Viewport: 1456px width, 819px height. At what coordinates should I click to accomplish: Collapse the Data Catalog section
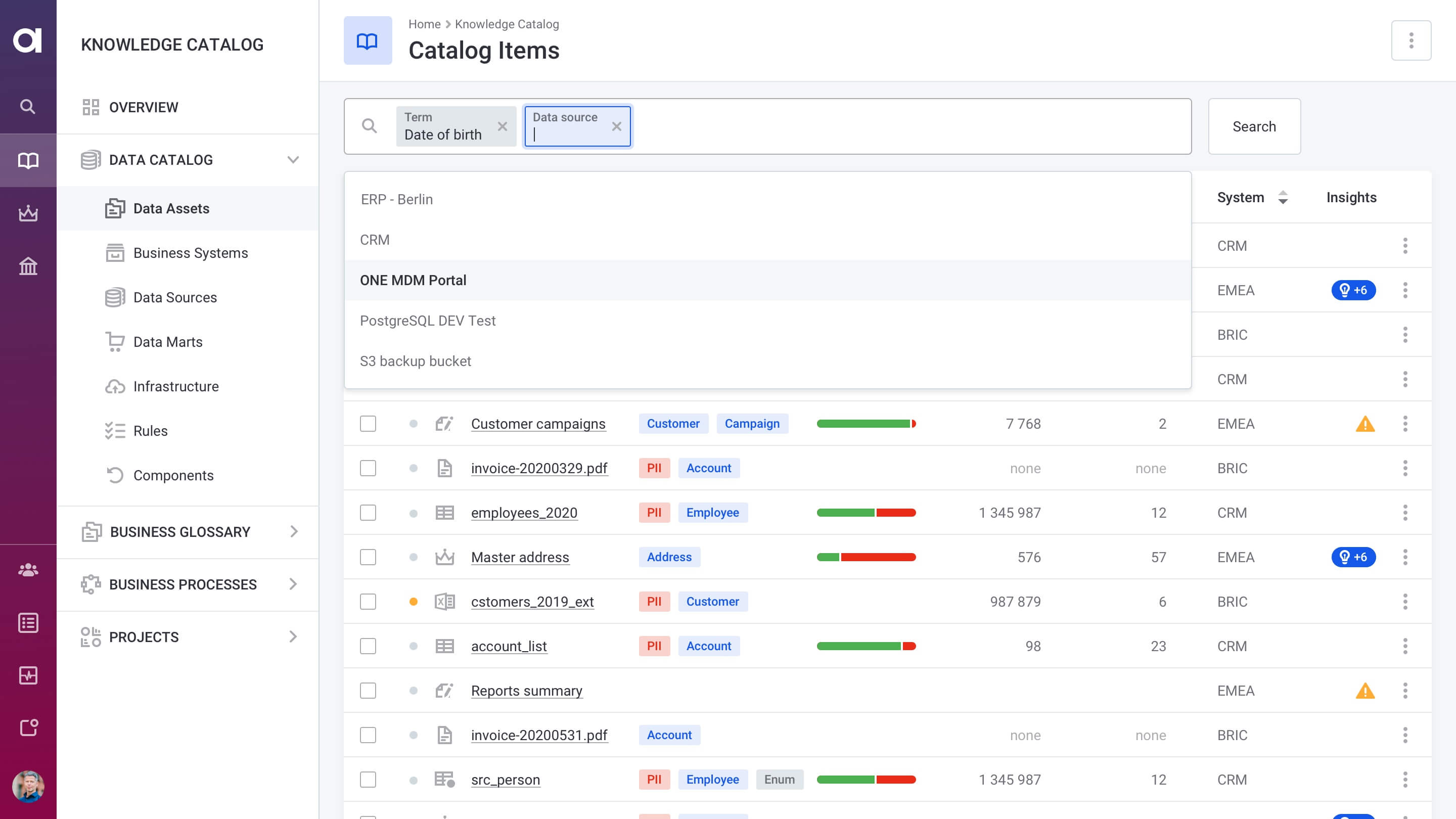tap(293, 160)
